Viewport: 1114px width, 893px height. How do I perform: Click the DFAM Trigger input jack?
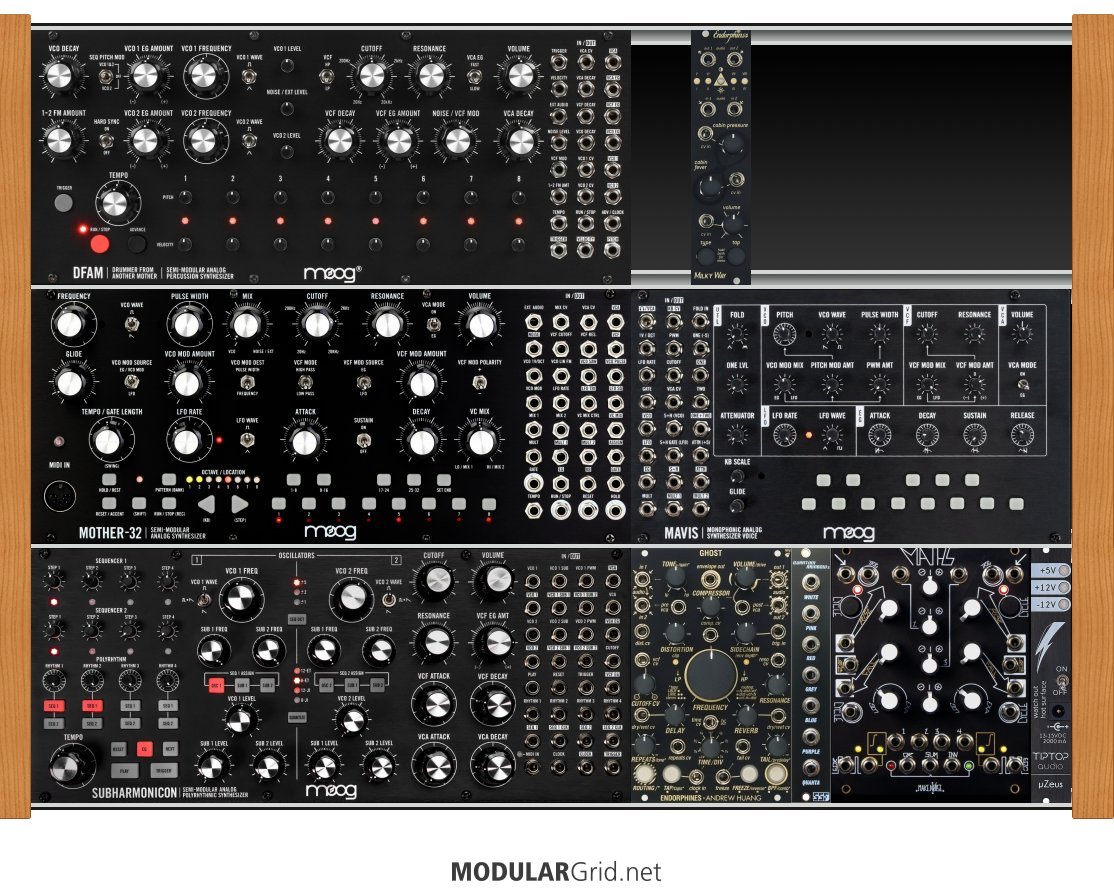tap(559, 63)
